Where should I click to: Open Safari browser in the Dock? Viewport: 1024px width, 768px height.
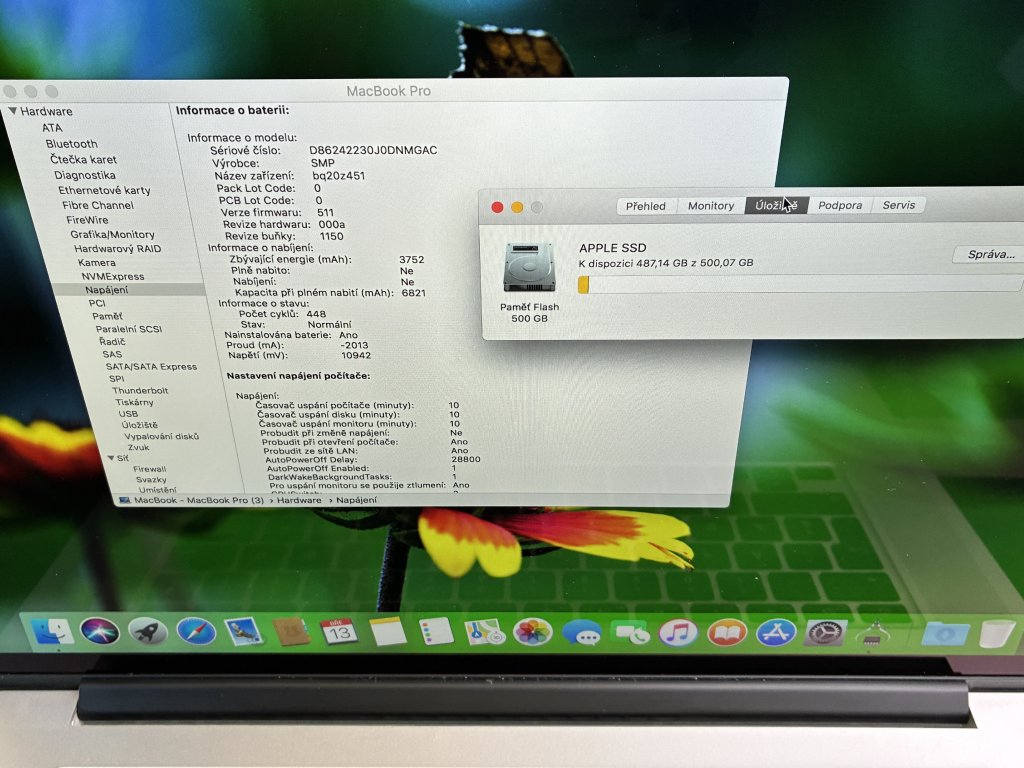(196, 631)
